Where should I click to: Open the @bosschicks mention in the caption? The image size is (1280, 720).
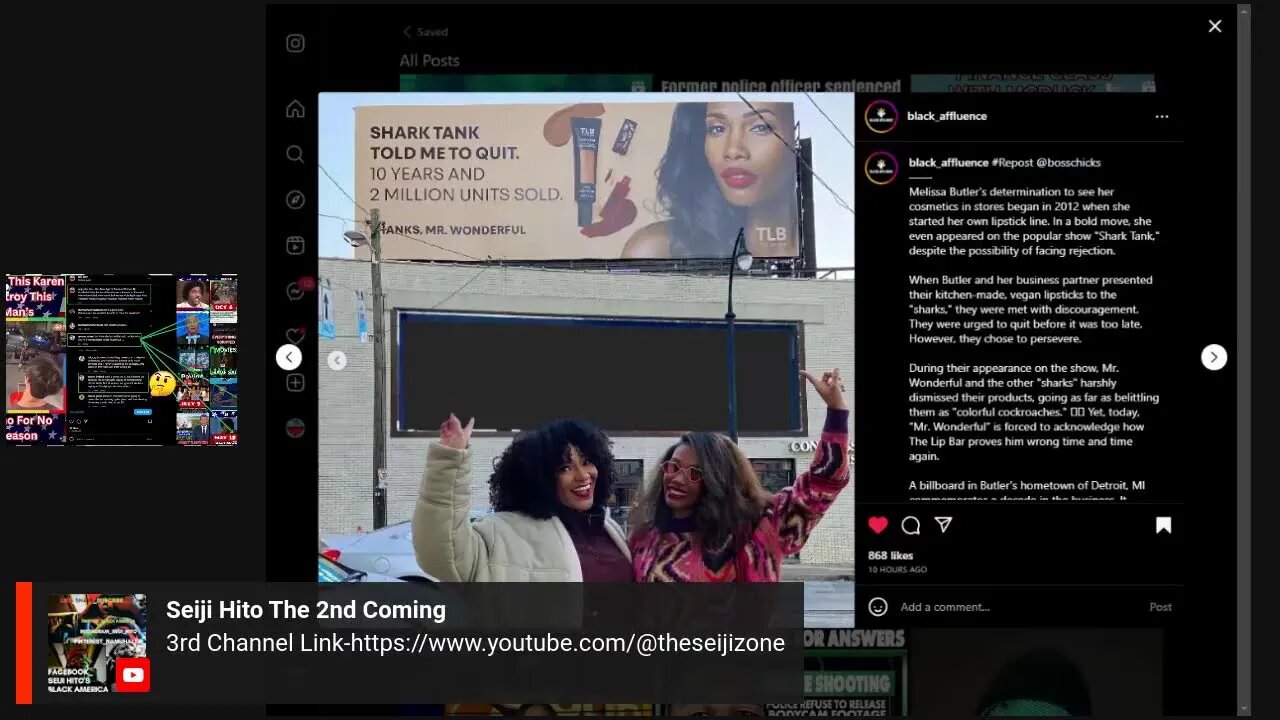(x=1068, y=162)
